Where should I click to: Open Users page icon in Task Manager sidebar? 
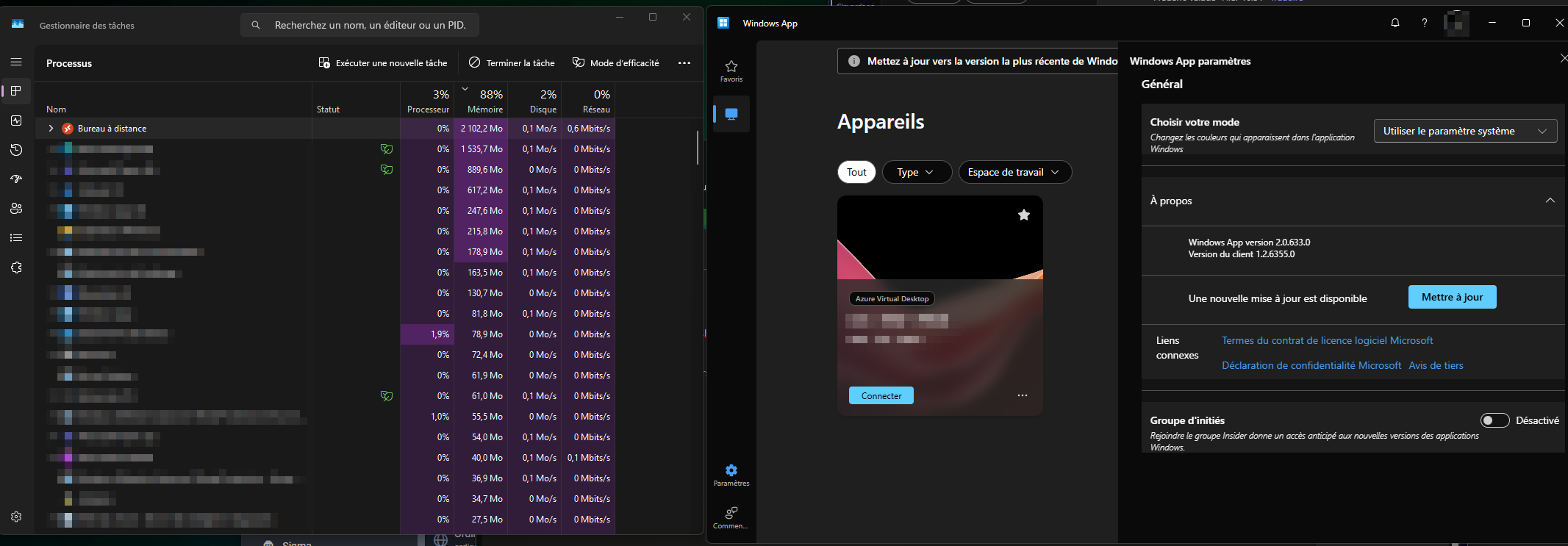click(x=16, y=209)
